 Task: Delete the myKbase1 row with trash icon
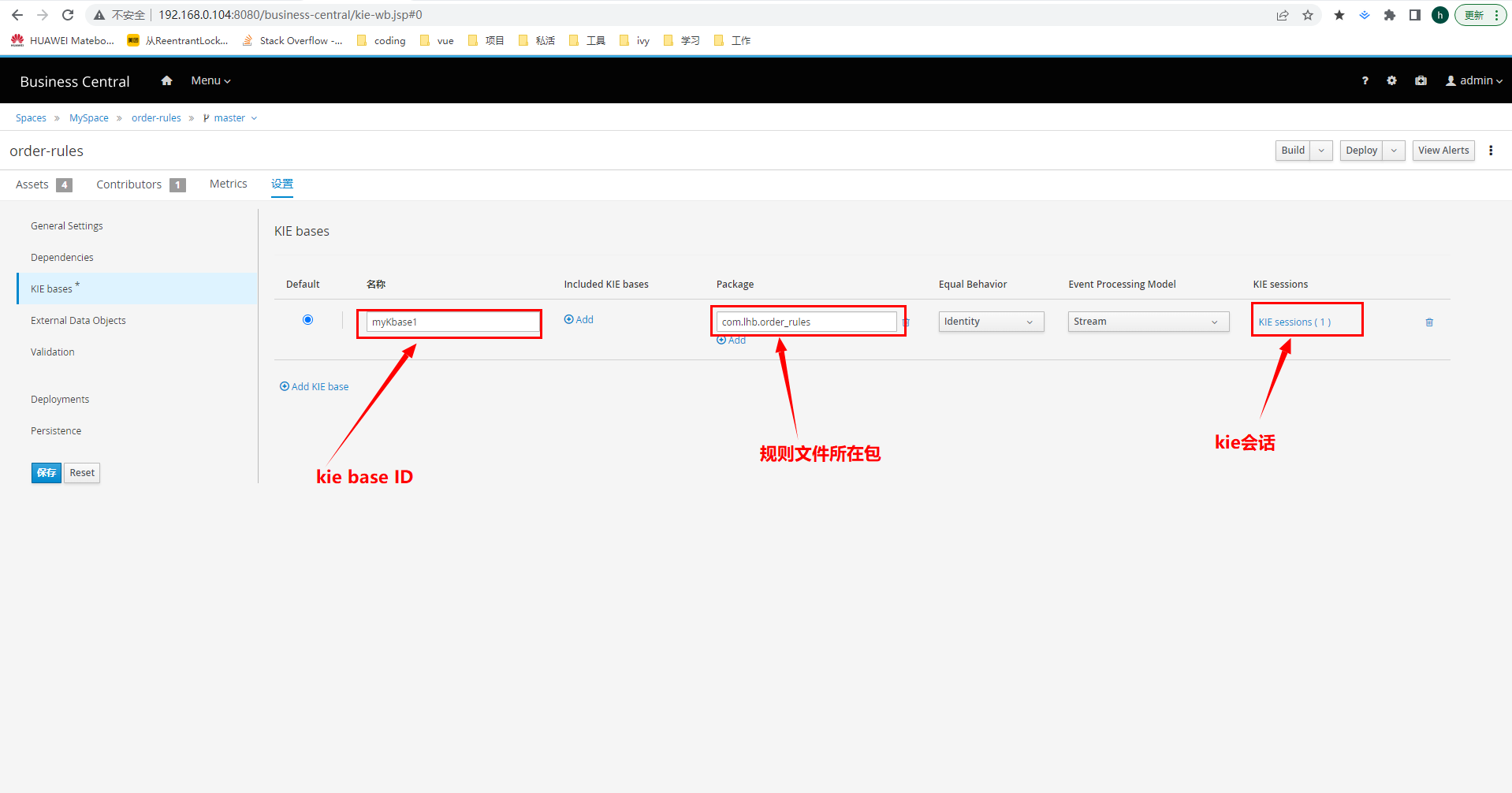[1428, 322]
